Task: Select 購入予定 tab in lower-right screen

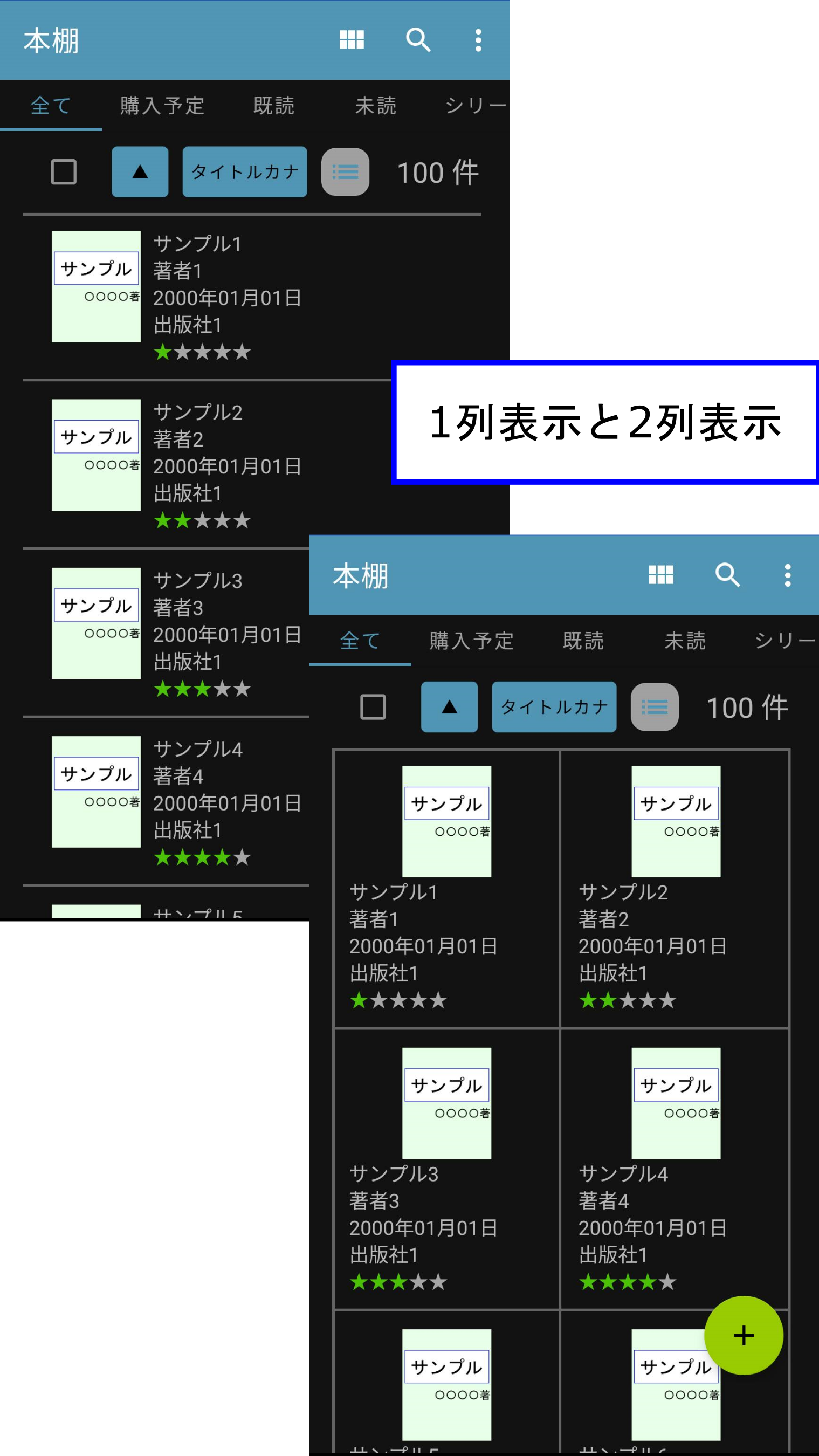Action: tap(471, 641)
